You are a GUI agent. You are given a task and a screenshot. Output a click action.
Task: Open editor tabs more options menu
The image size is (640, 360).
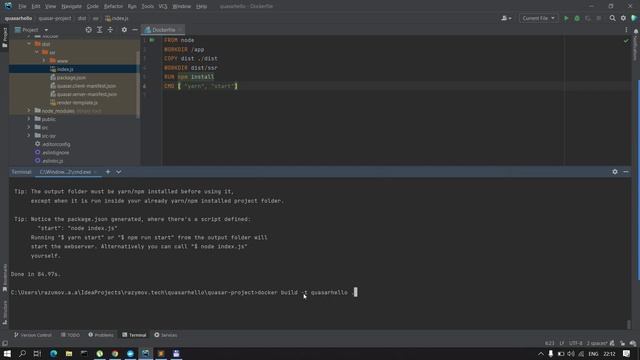pos(626,30)
